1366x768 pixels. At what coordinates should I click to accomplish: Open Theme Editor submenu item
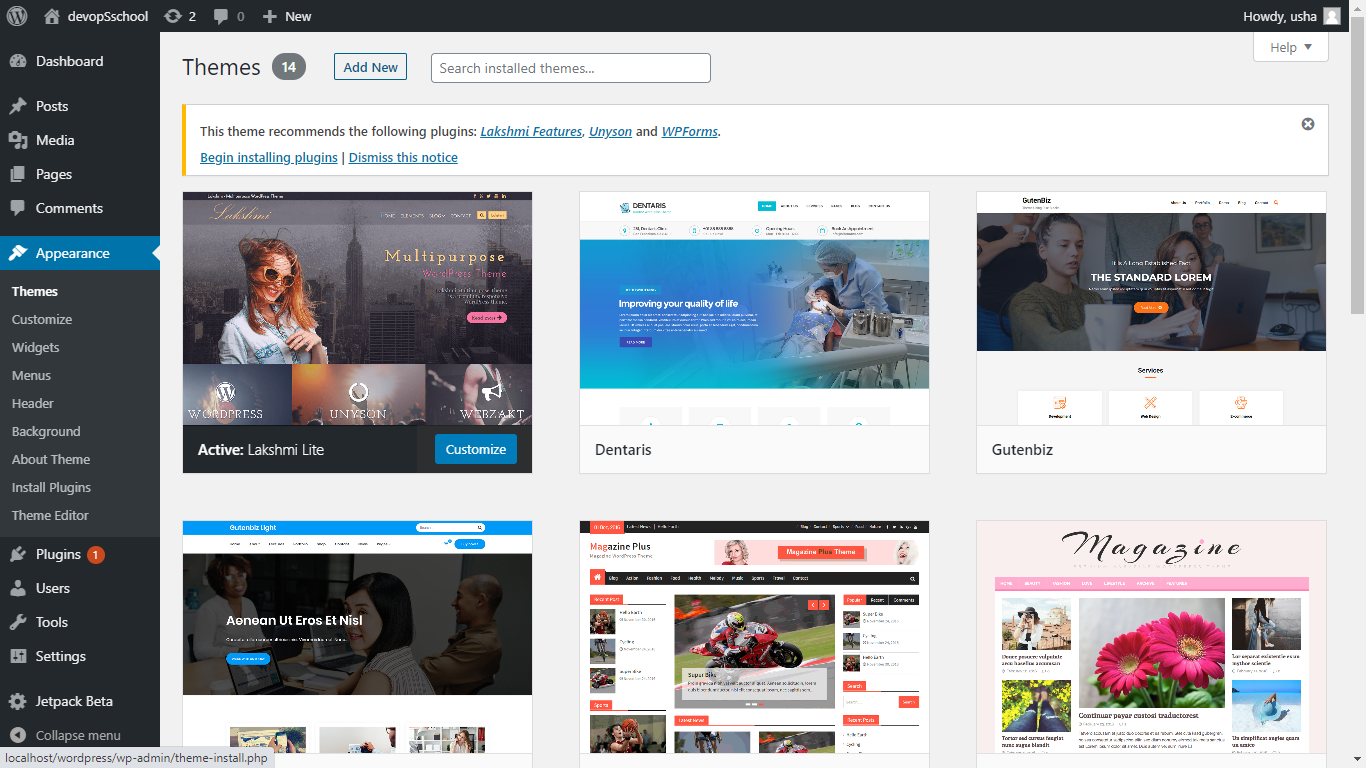(50, 515)
